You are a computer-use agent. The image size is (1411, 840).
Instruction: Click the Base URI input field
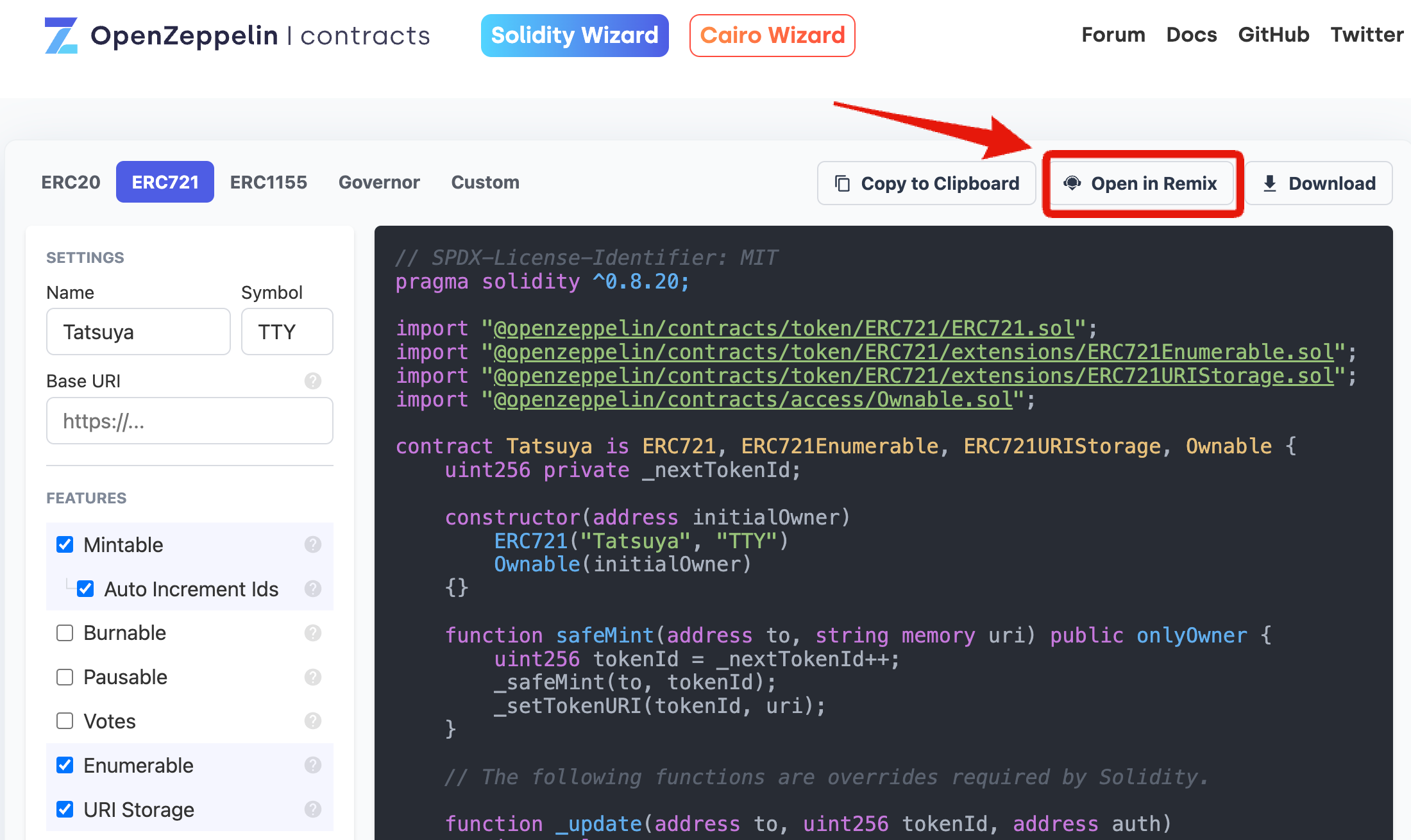pos(190,421)
